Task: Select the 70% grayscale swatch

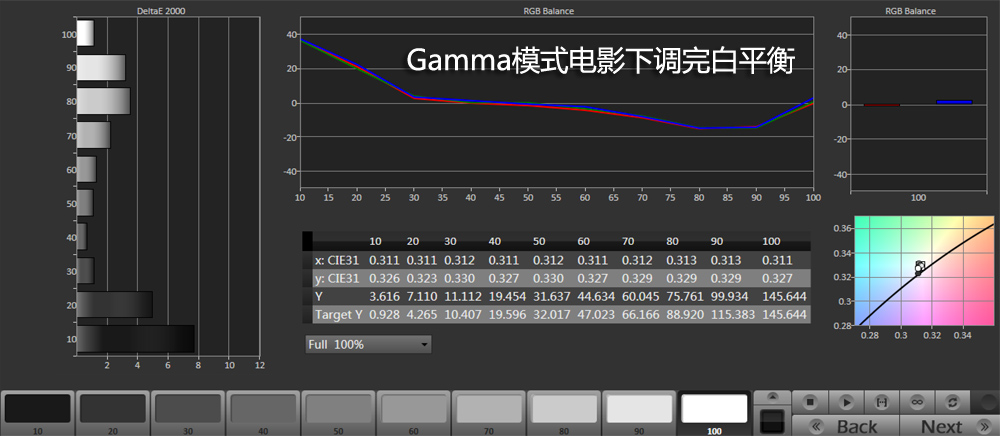Action: pos(489,409)
